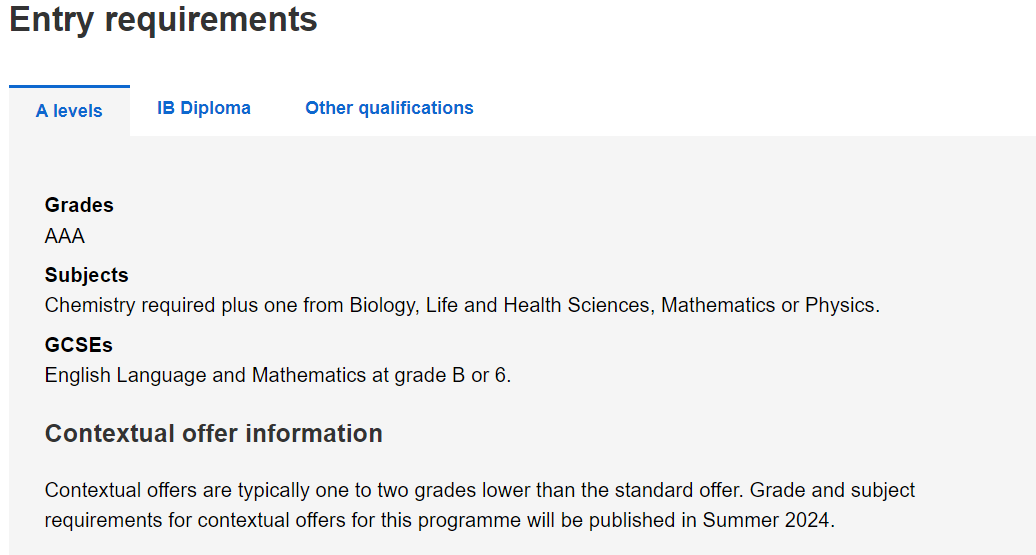This screenshot has height=555, width=1036.
Task: Click Contextual offer information heading
Action: point(213,433)
